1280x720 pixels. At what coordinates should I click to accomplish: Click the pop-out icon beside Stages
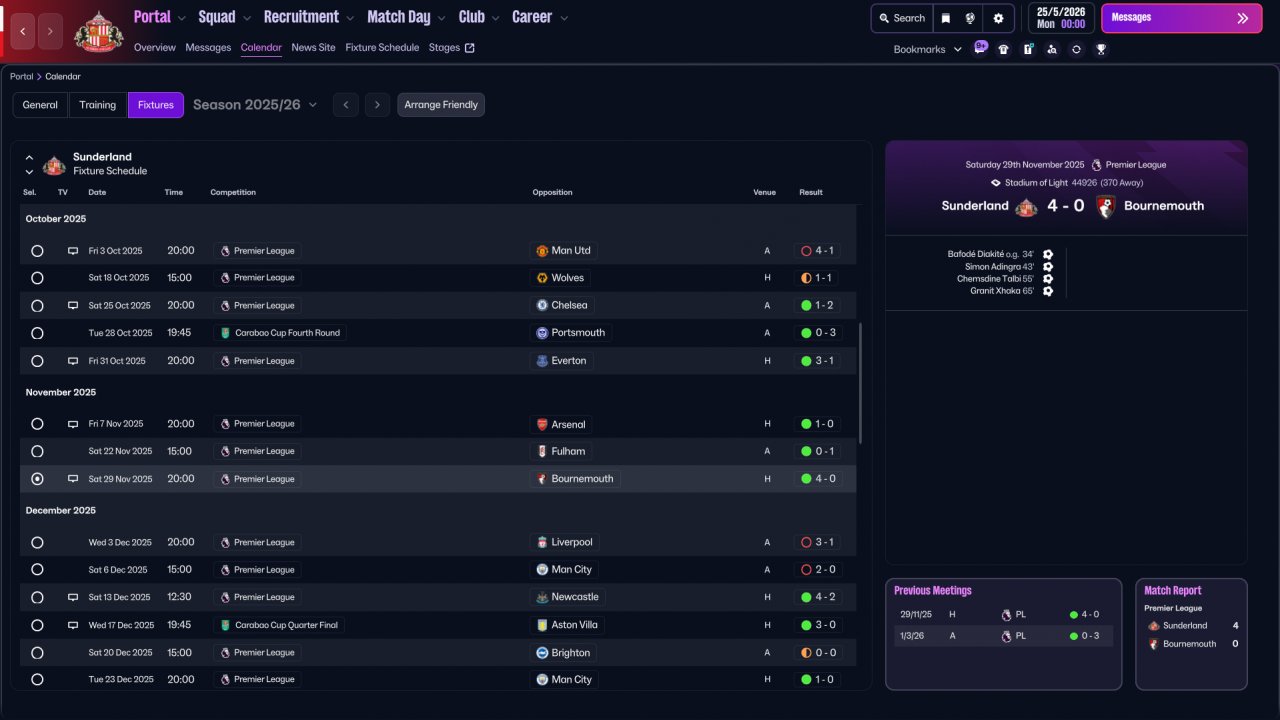(470, 48)
